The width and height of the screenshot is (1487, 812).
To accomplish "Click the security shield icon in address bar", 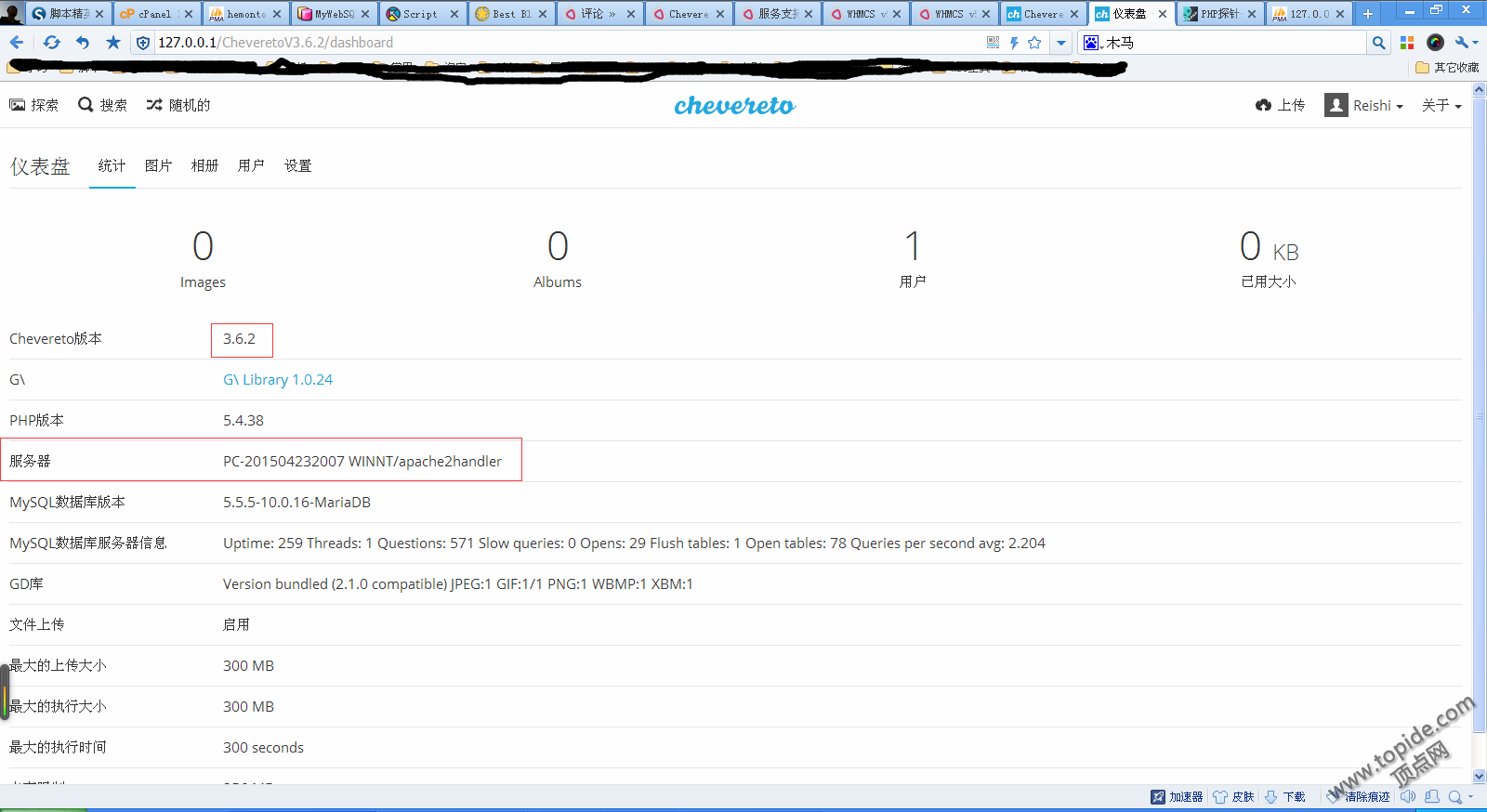I will tap(143, 43).
